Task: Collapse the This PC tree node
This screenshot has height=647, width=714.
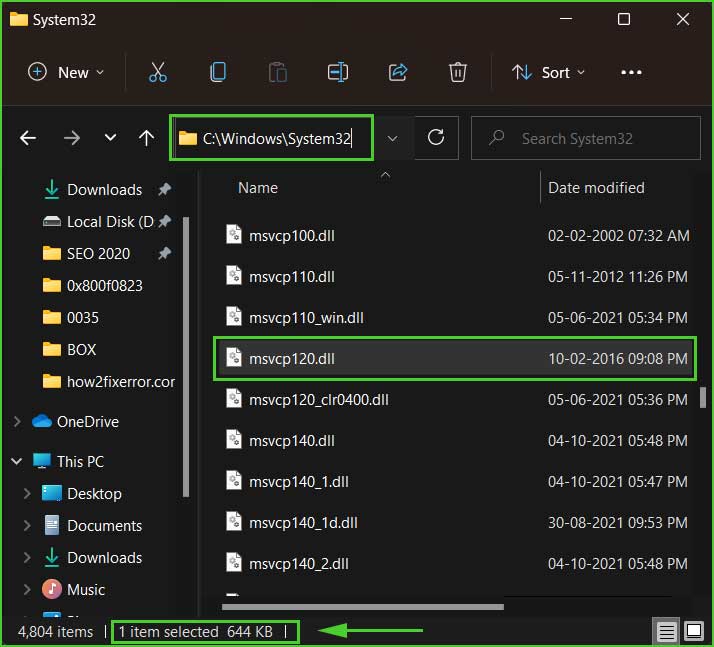Action: click(x=16, y=461)
